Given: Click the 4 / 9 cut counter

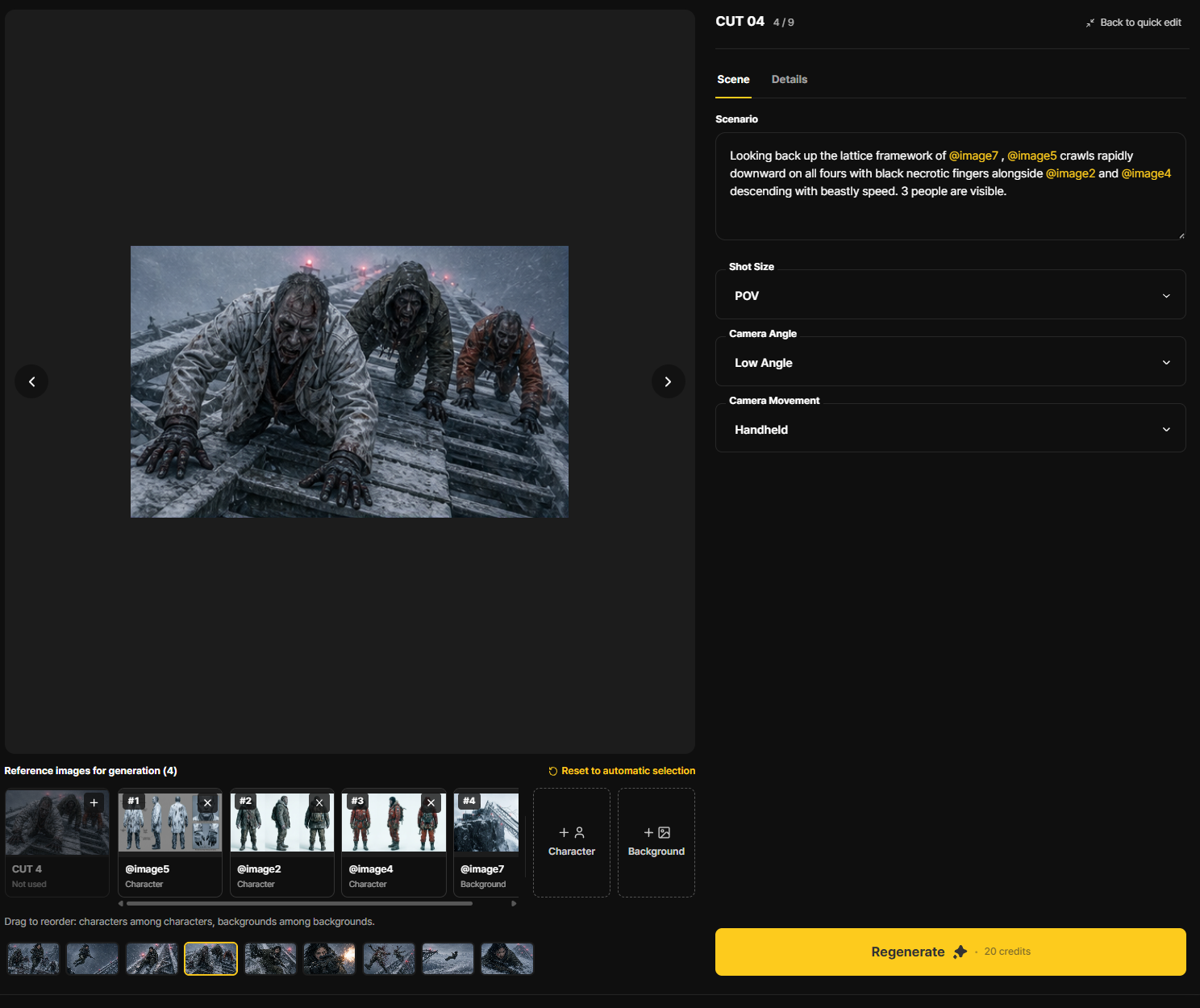Looking at the screenshot, I should pos(783,23).
